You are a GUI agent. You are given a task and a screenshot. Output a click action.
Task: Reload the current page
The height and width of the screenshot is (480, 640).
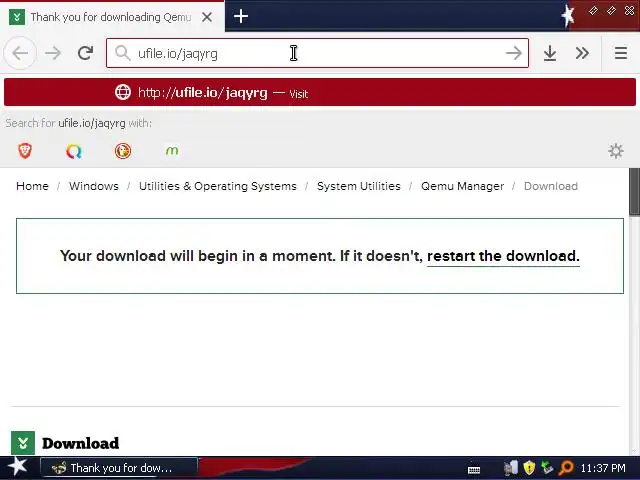click(x=85, y=53)
